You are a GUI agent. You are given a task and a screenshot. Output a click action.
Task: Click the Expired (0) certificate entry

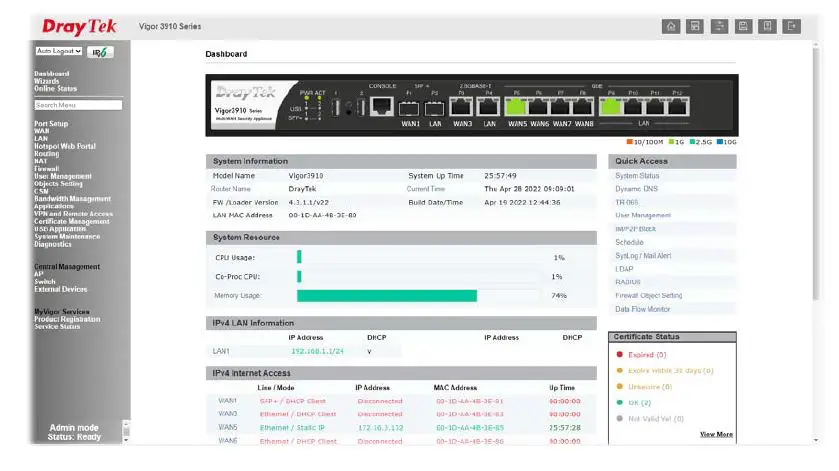click(x=647, y=354)
